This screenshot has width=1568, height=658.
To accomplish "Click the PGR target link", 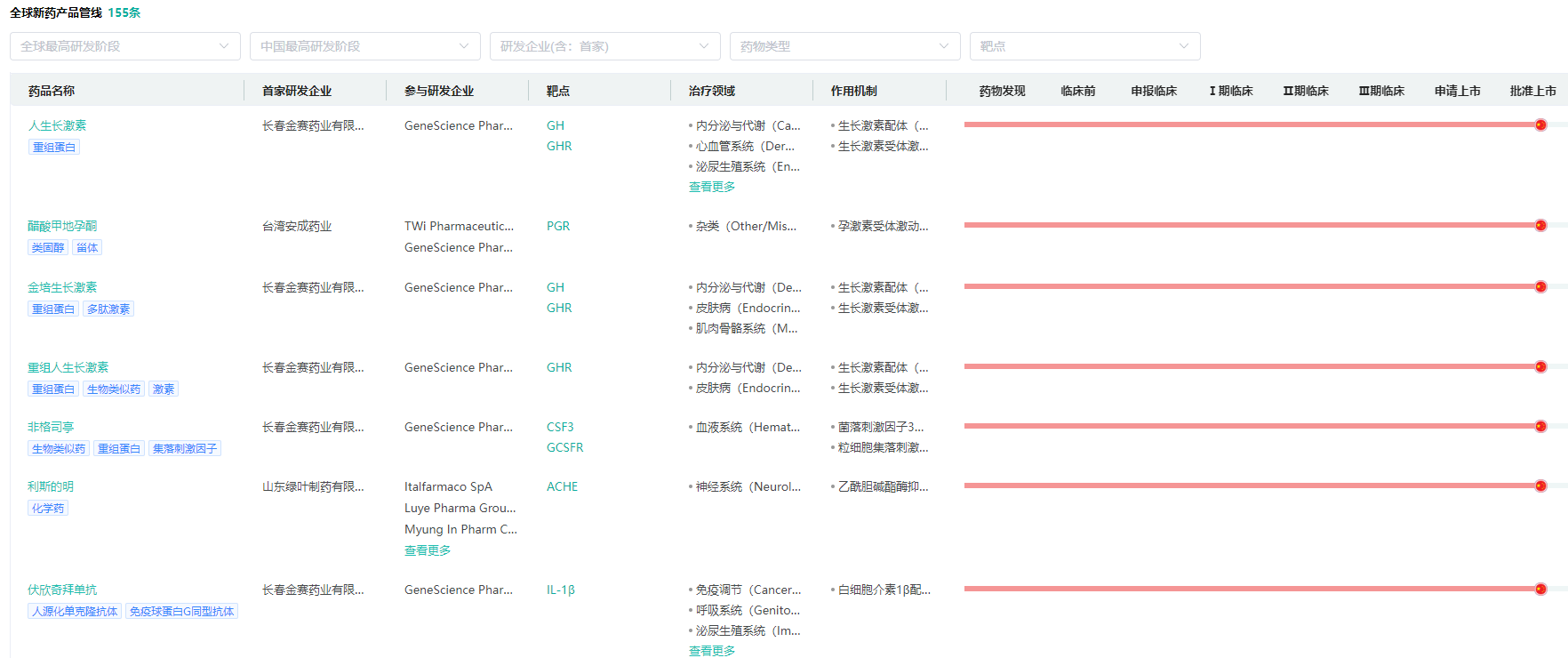I will click(558, 226).
